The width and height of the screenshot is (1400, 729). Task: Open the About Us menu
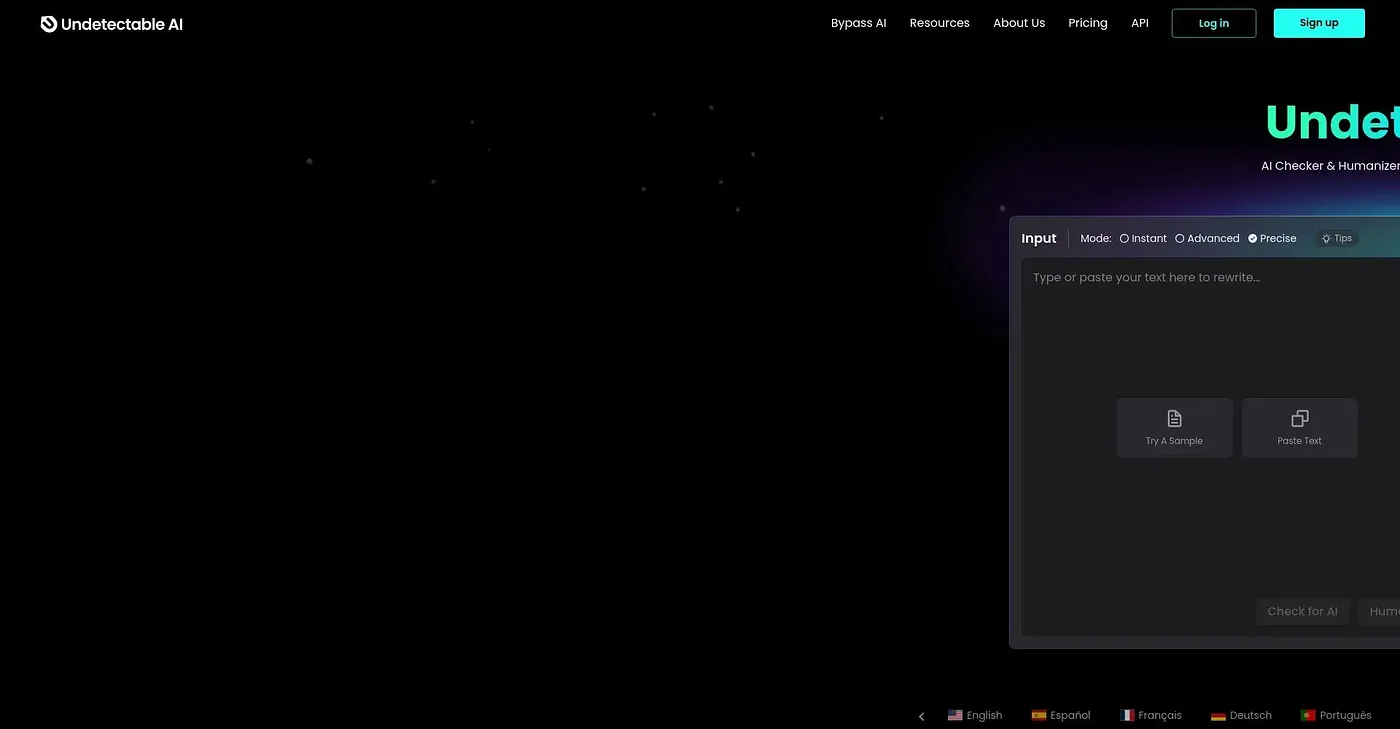[1019, 23]
